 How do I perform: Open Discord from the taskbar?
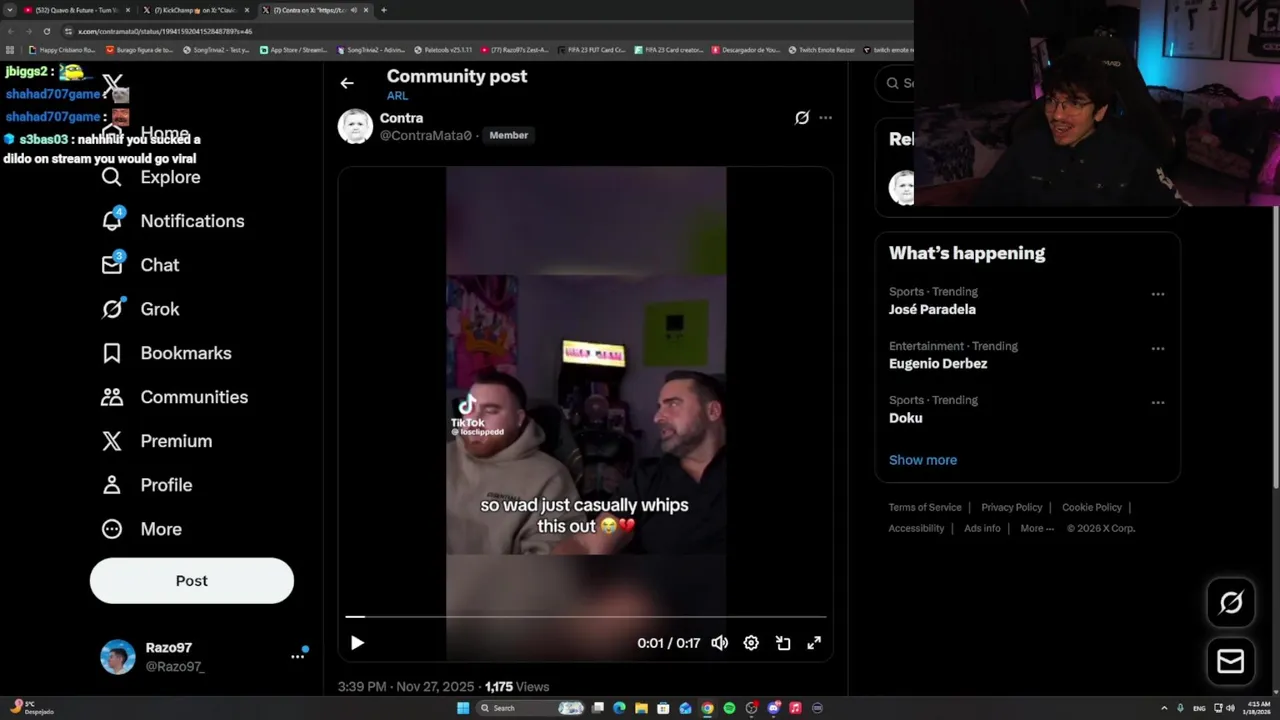tap(773, 708)
